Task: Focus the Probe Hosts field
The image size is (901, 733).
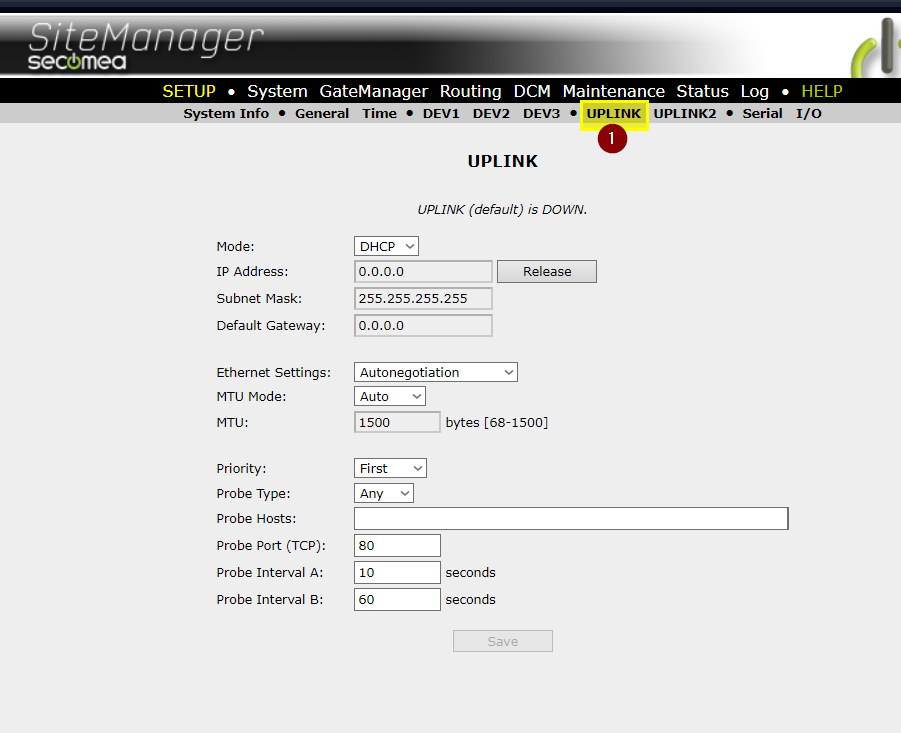Action: [571, 518]
